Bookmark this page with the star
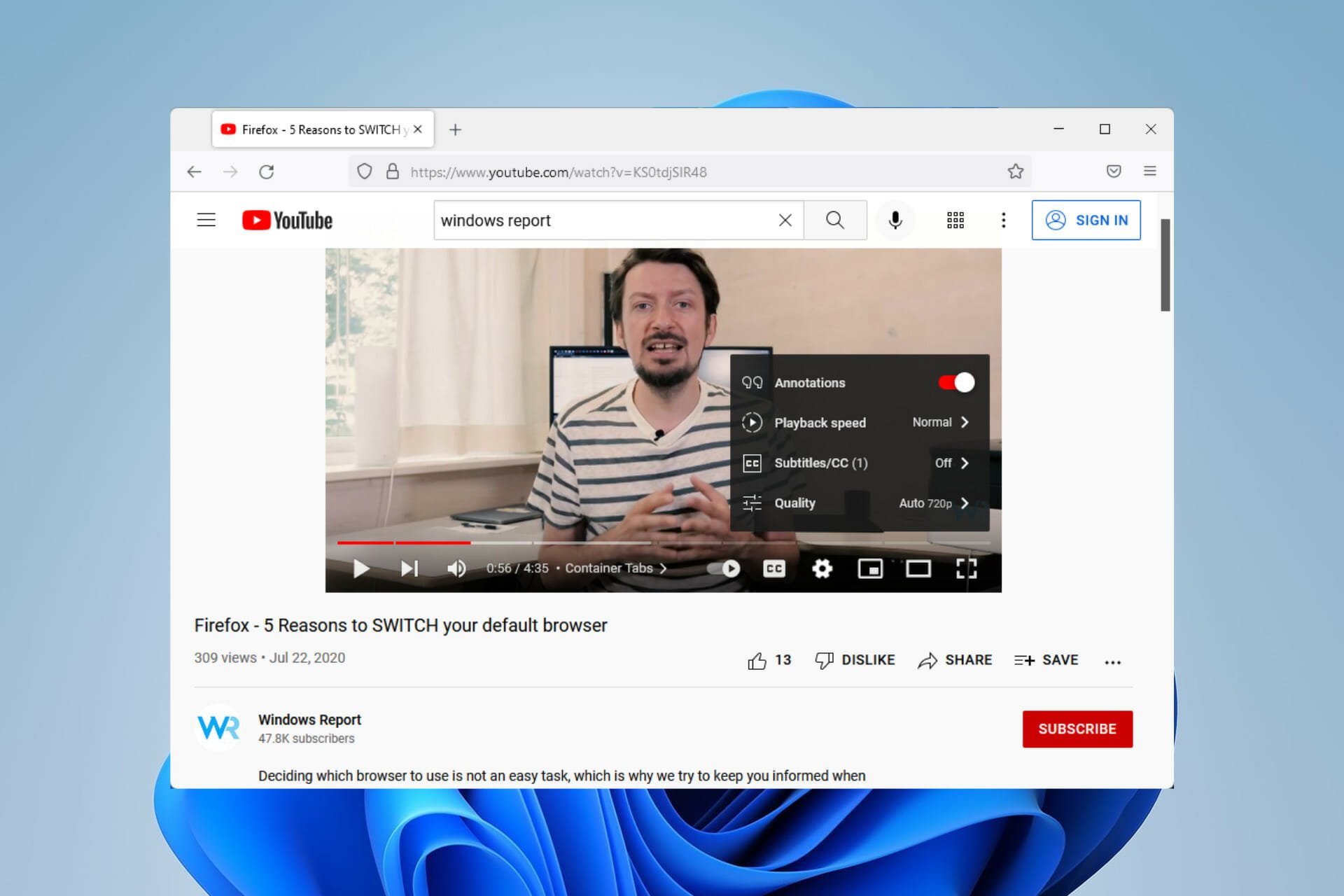This screenshot has height=896, width=1344. point(1015,171)
